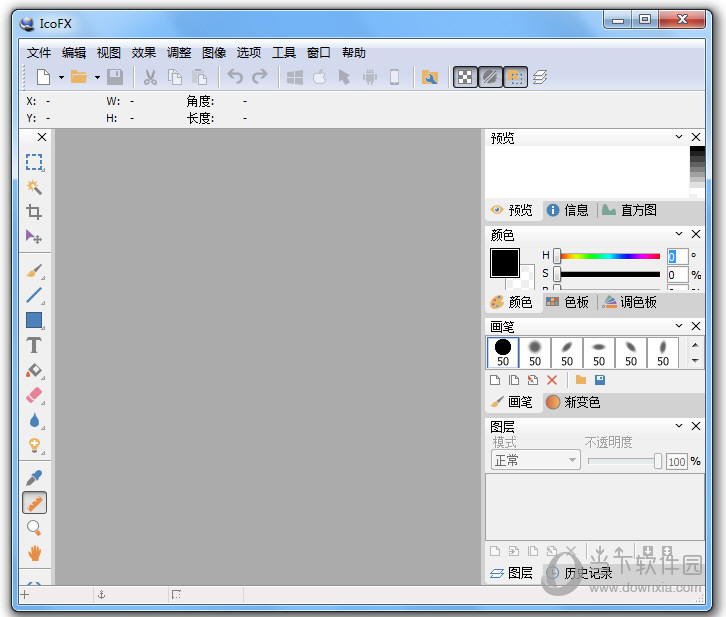This screenshot has width=726, height=617.
Task: Close the 画笔 panel
Action: click(x=695, y=326)
